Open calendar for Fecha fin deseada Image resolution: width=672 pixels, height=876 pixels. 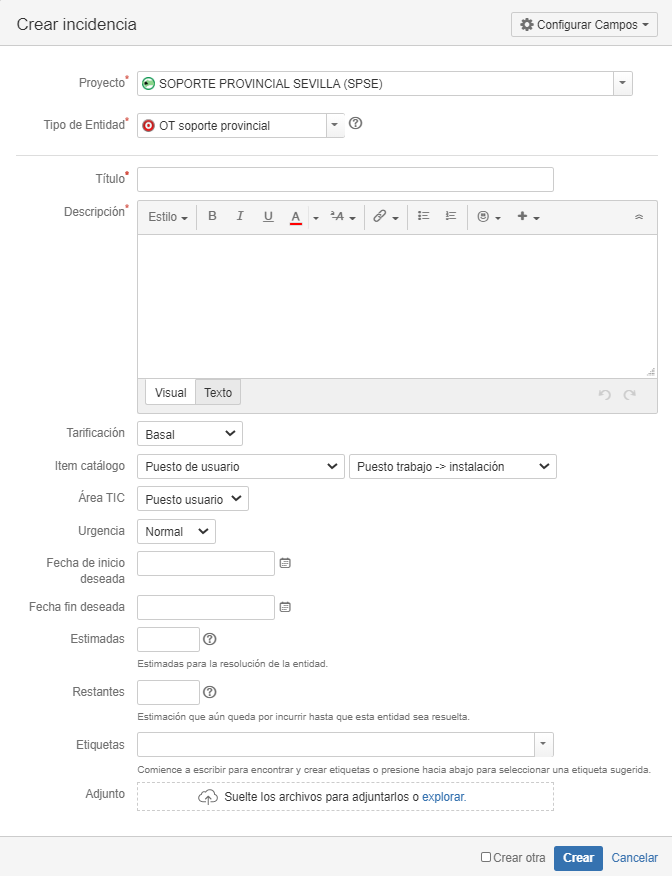pyautogui.click(x=285, y=607)
